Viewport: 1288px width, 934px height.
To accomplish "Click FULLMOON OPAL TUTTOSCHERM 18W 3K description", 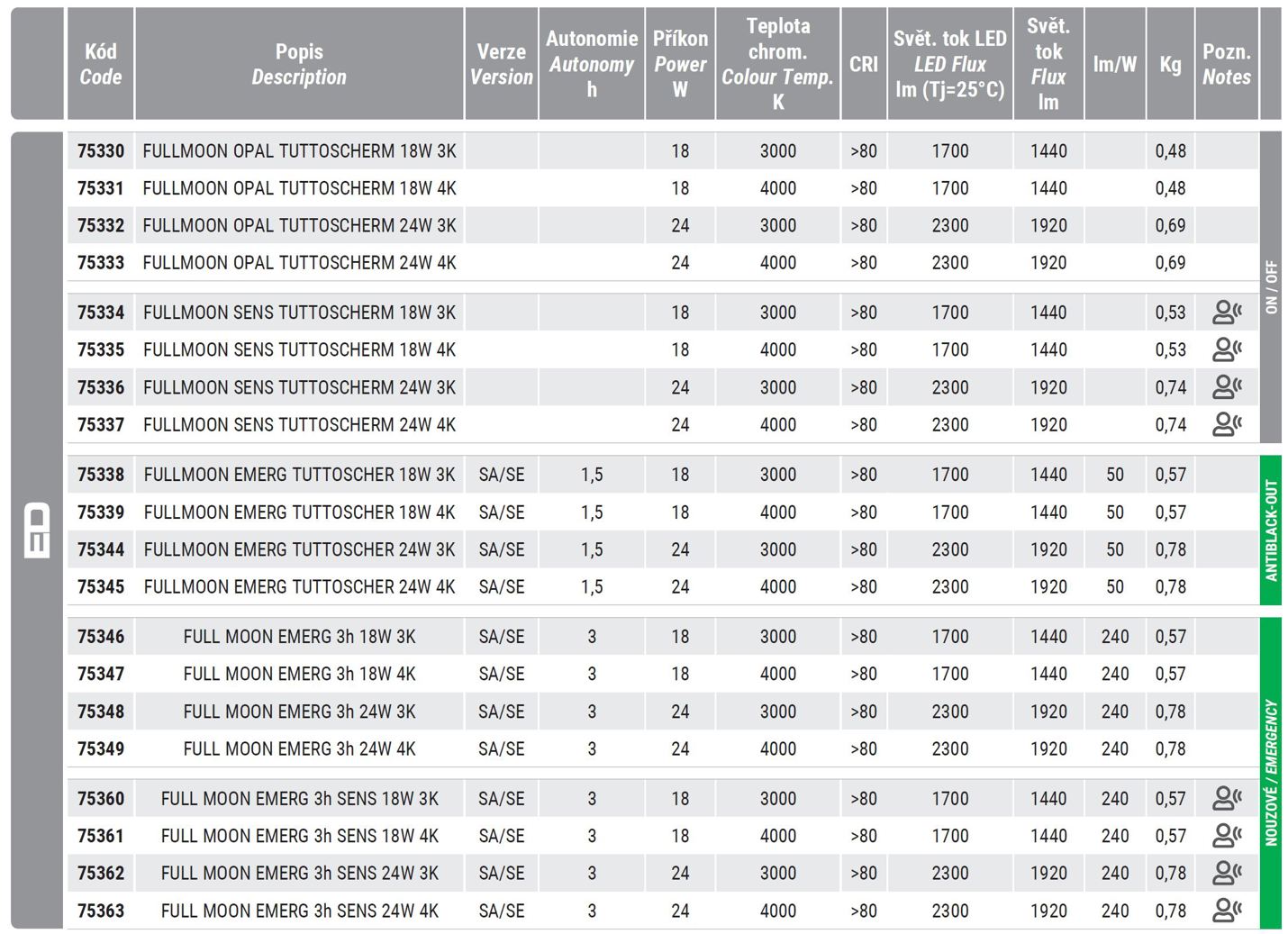I will click(x=300, y=151).
